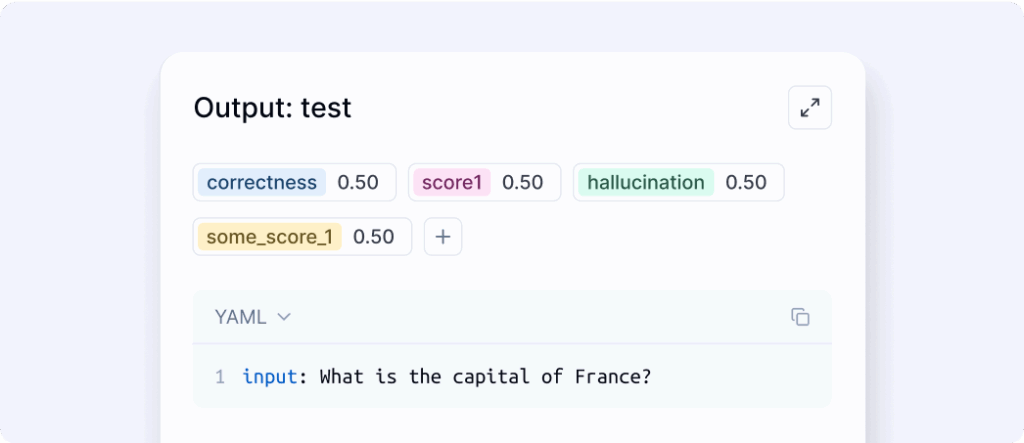
Task: Add a new feedback score with plus button
Action: tap(443, 237)
